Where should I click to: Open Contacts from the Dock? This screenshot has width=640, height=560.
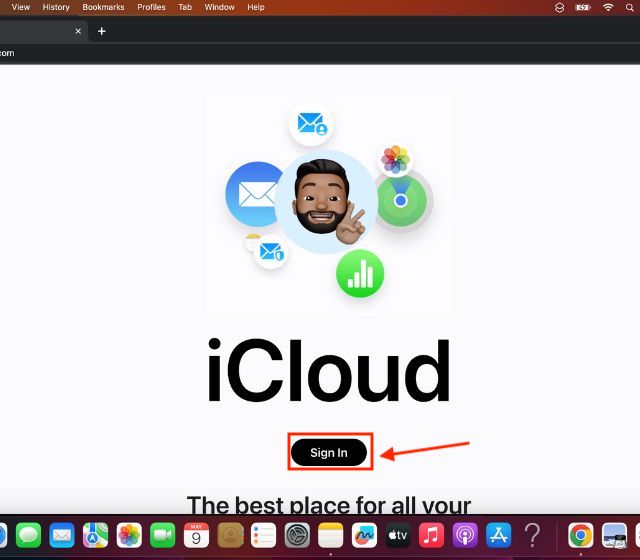click(x=230, y=535)
